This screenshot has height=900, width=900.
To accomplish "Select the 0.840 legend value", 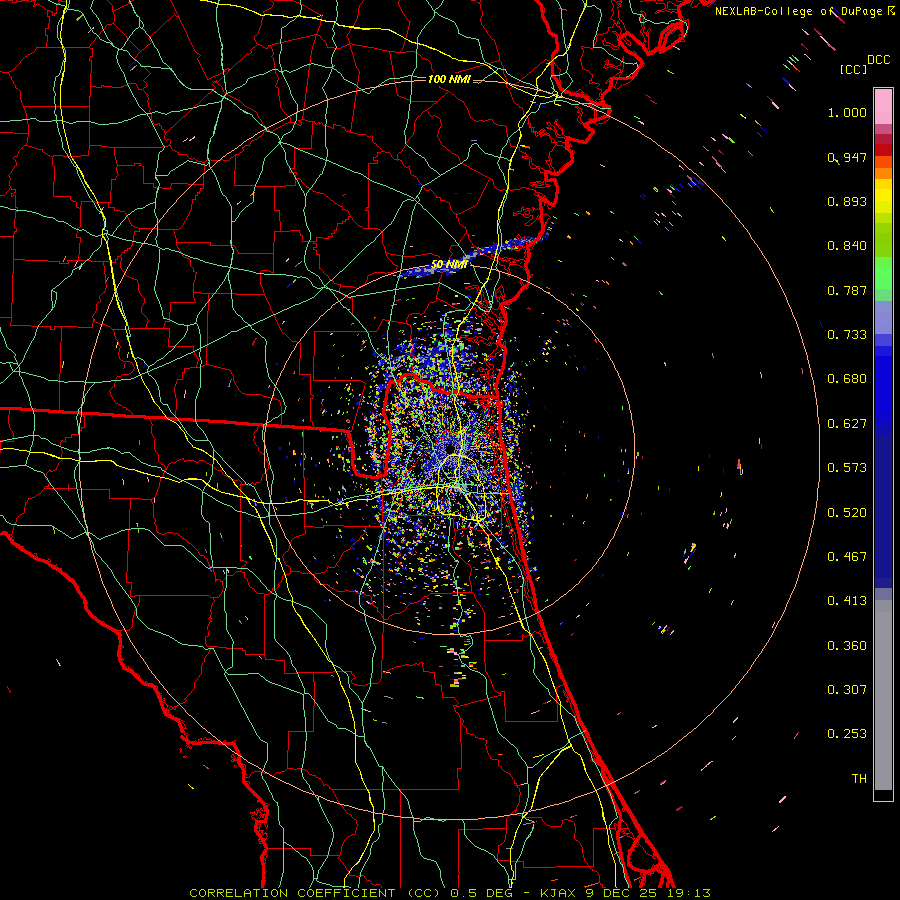I will [847, 246].
